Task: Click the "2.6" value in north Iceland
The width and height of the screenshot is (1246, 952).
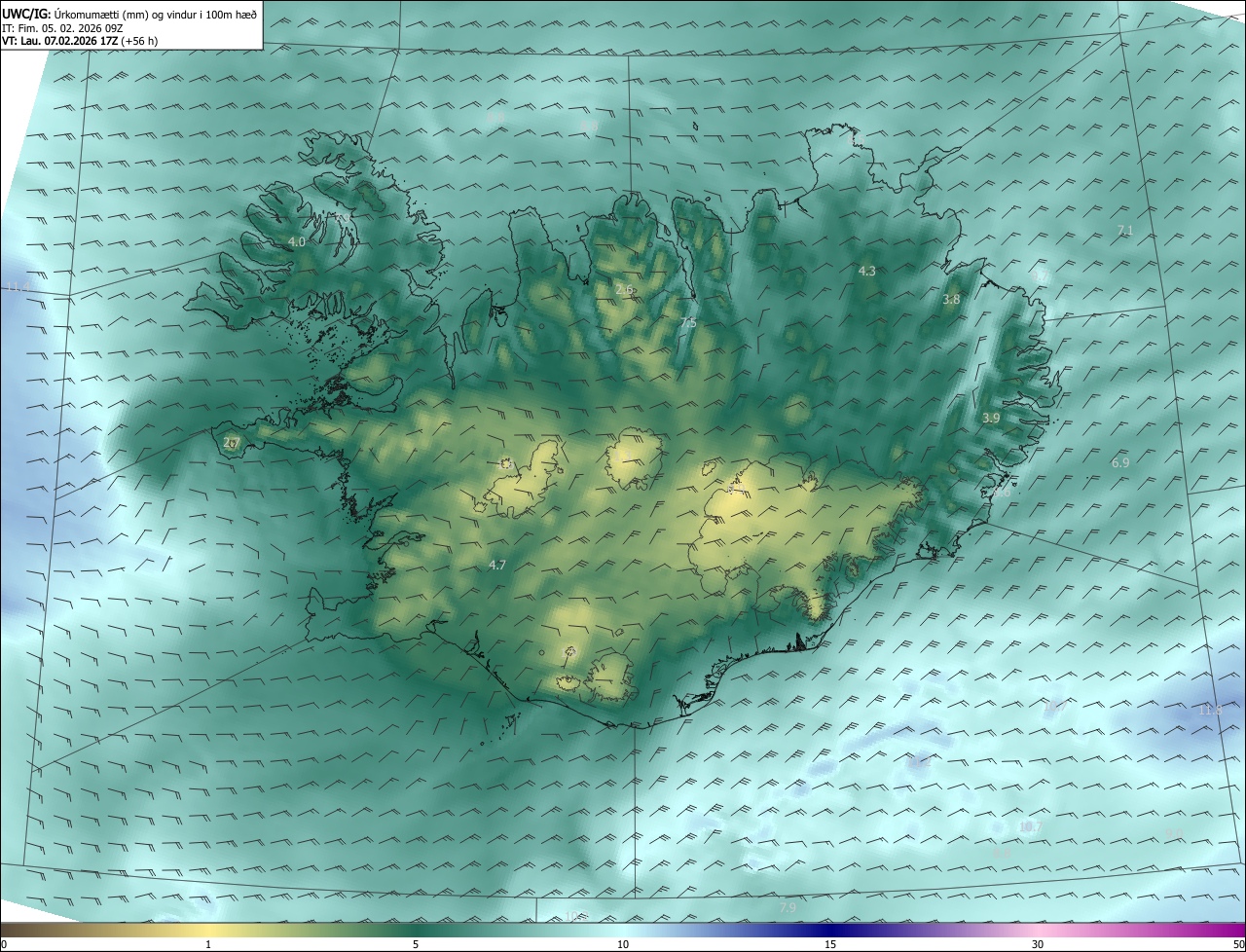Action: [625, 289]
